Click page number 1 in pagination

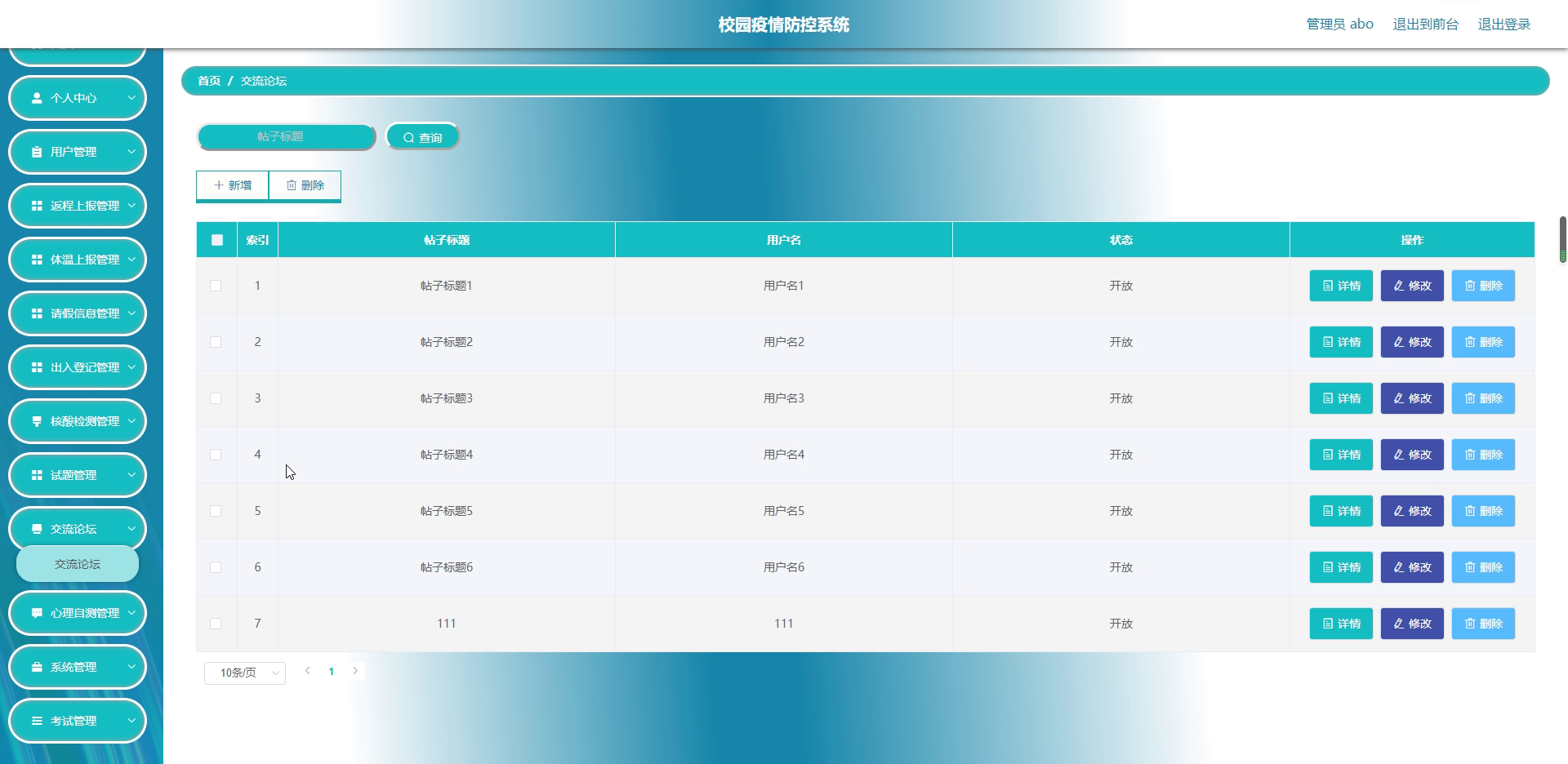pos(331,672)
